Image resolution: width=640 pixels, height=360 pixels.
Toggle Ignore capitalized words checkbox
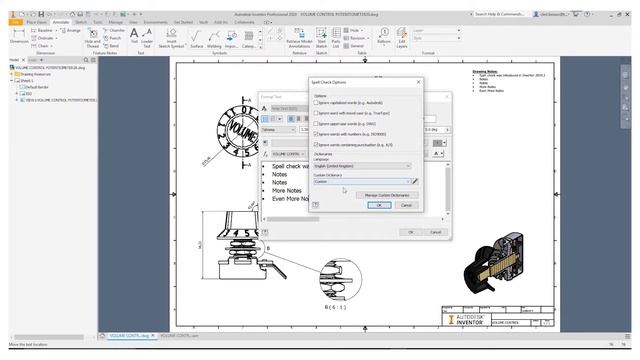tap(316, 103)
